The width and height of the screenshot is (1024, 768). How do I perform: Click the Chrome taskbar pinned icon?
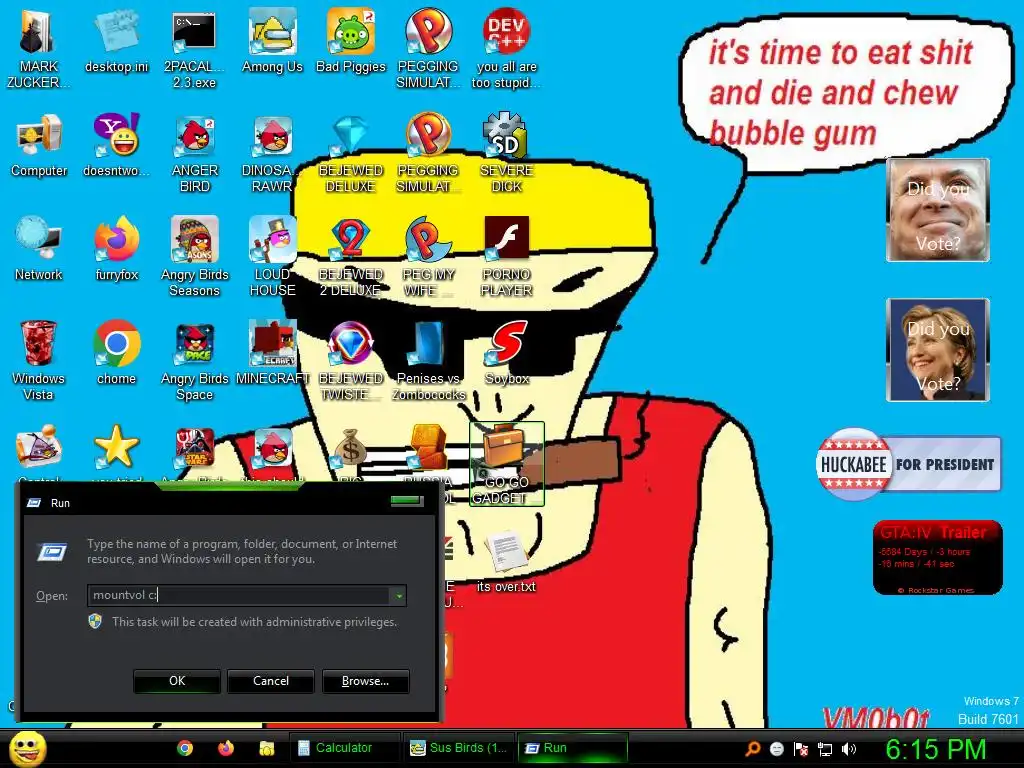(x=185, y=748)
